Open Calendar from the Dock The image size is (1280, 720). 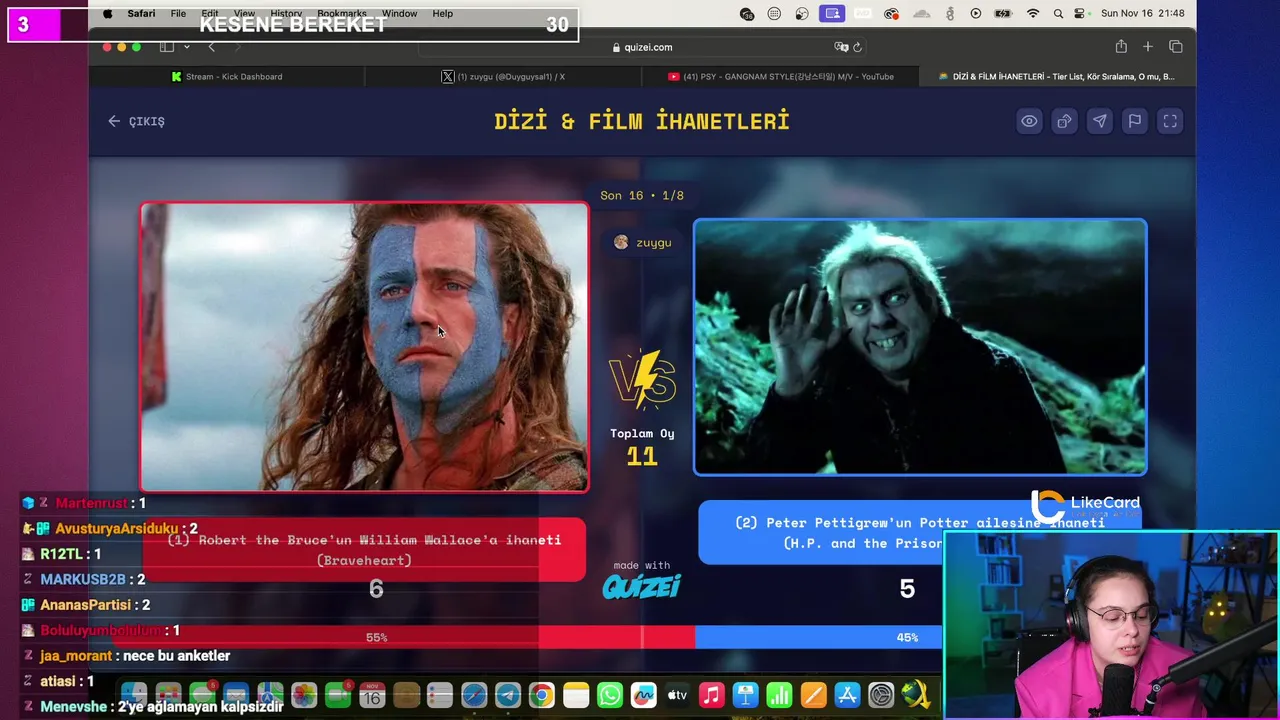[372, 694]
